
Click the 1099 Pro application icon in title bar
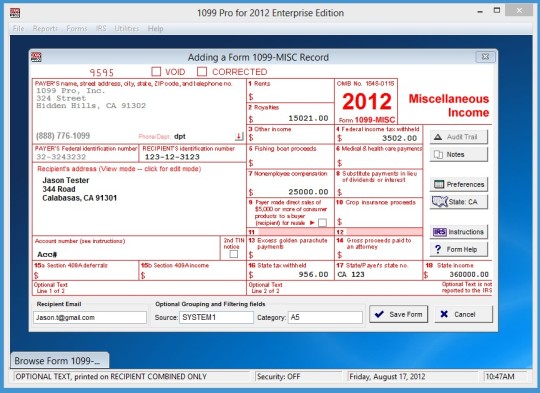point(15,13)
